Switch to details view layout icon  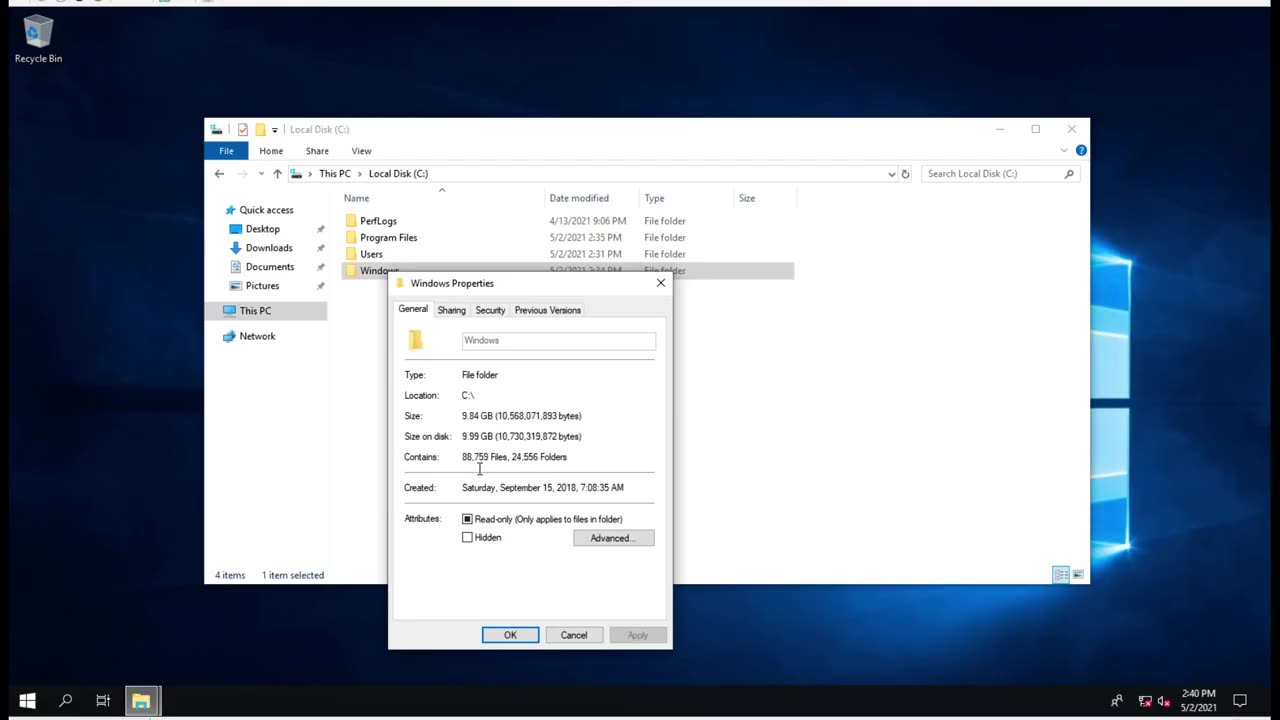pos(1060,575)
